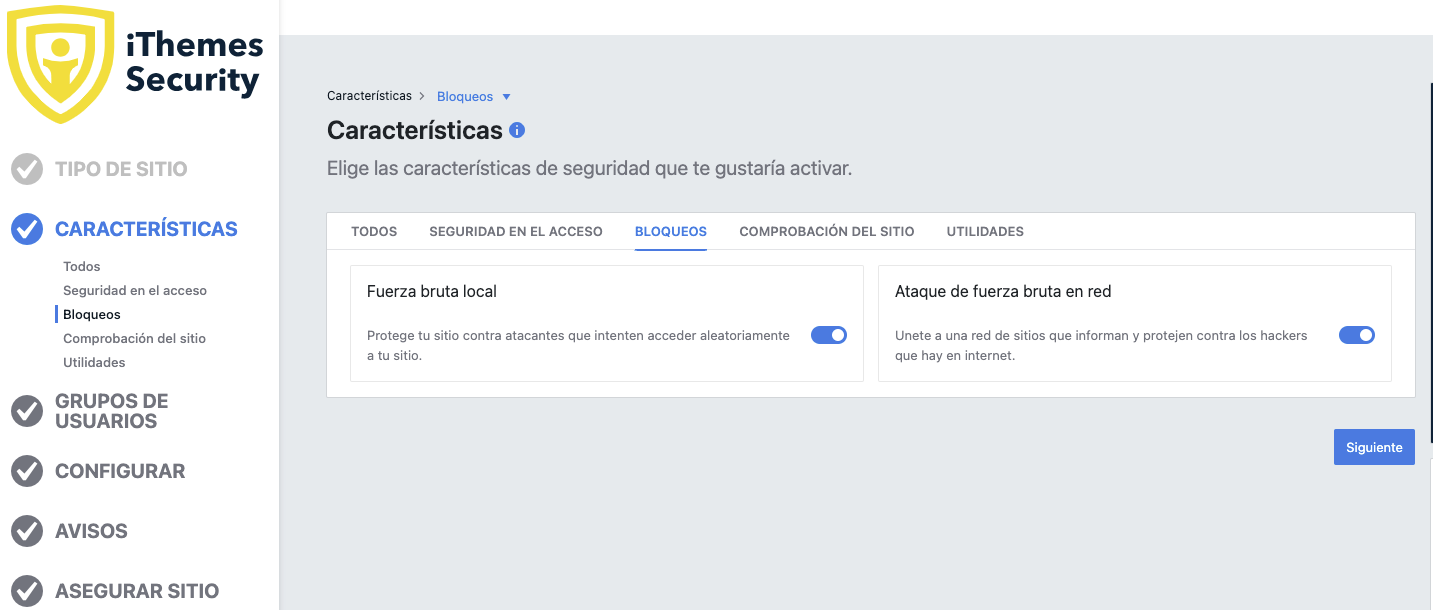This screenshot has height=610, width=1433.
Task: Click the checkmark icon for Asegurar sitio
Action: (27, 591)
